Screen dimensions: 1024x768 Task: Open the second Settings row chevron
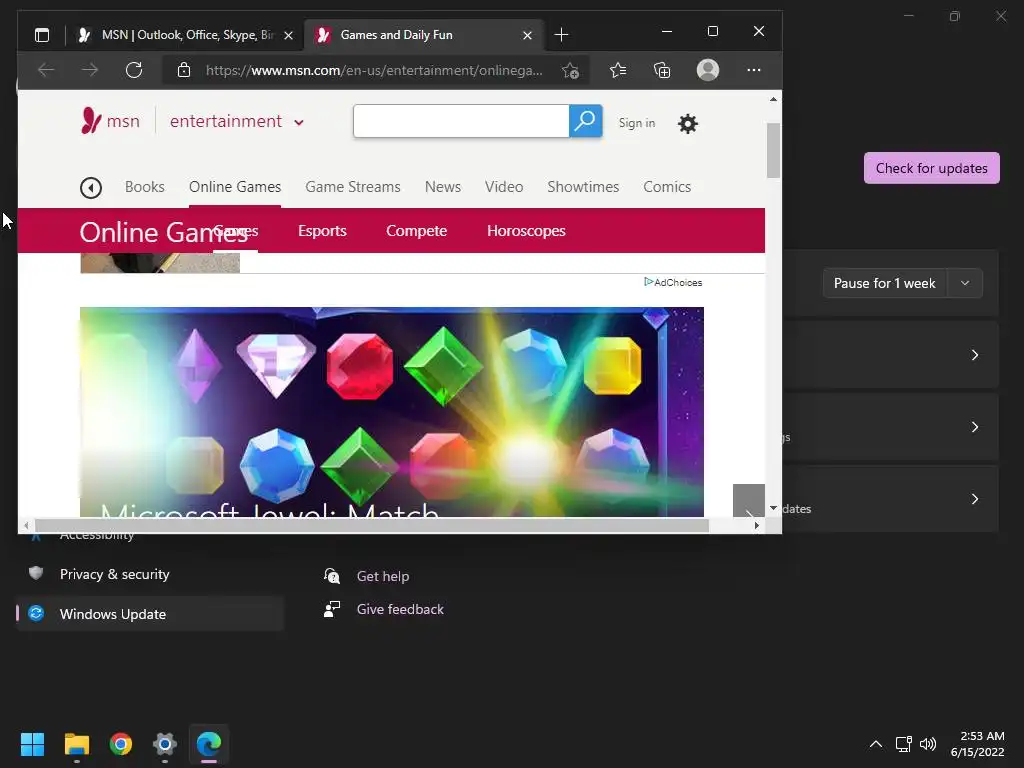[974, 426]
